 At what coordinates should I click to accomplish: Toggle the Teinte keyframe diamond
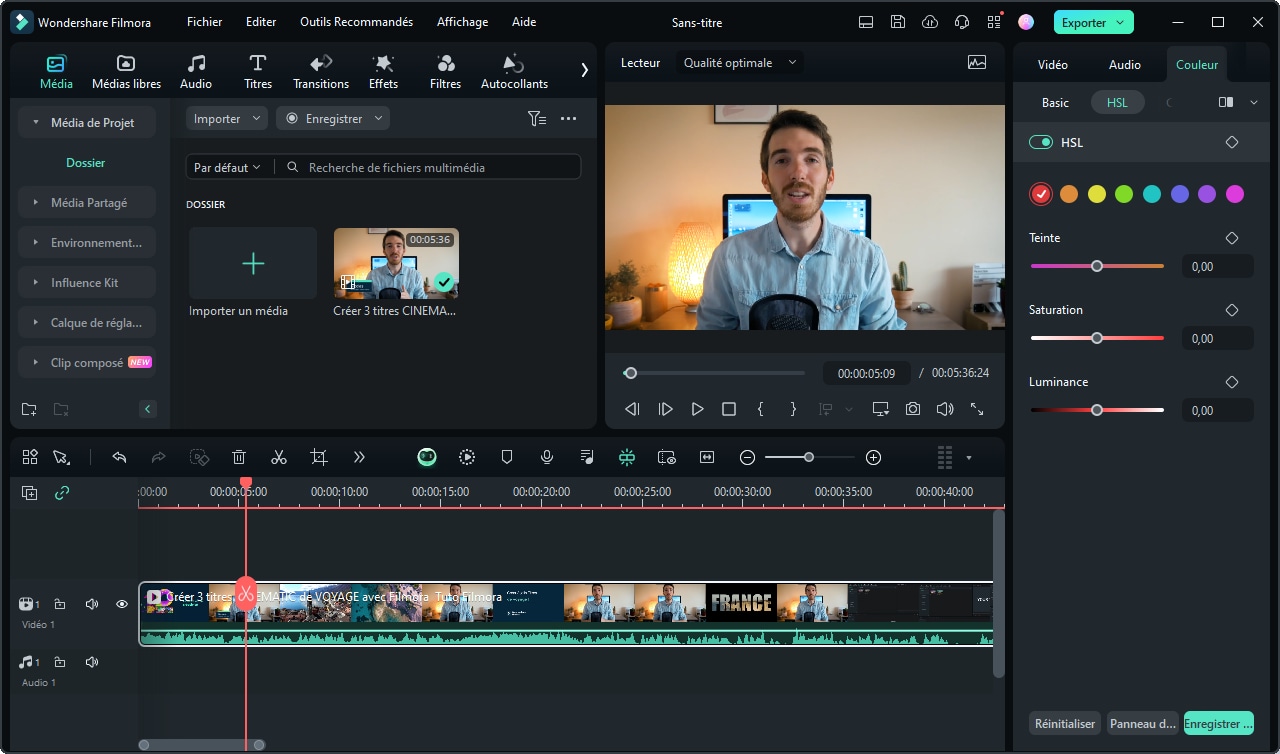(1232, 238)
